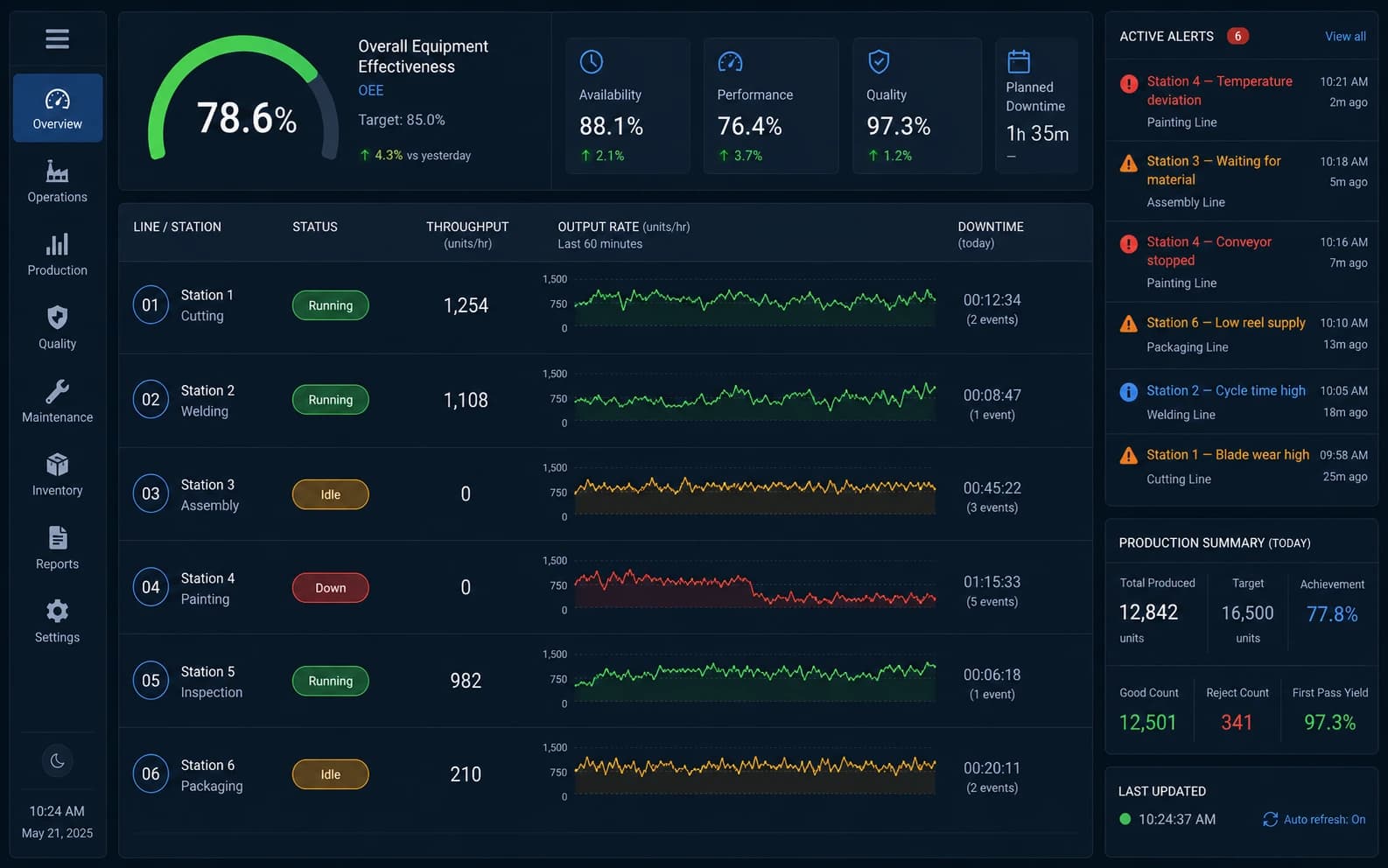Select station number 02 circle
The height and width of the screenshot is (868, 1388).
coord(151,400)
